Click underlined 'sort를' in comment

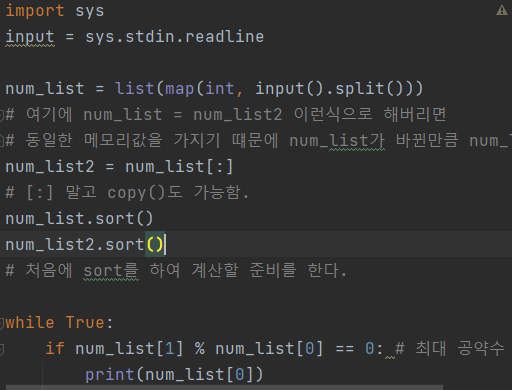pyautogui.click(x=111, y=271)
